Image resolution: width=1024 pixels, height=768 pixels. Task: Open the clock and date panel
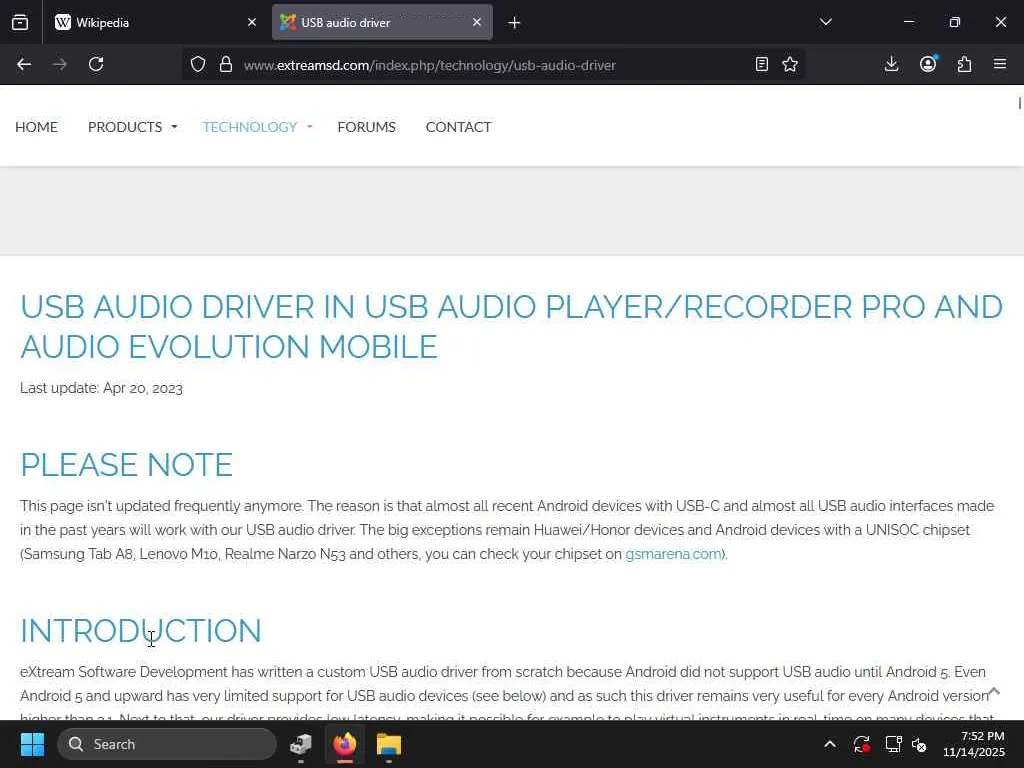tap(974, 744)
